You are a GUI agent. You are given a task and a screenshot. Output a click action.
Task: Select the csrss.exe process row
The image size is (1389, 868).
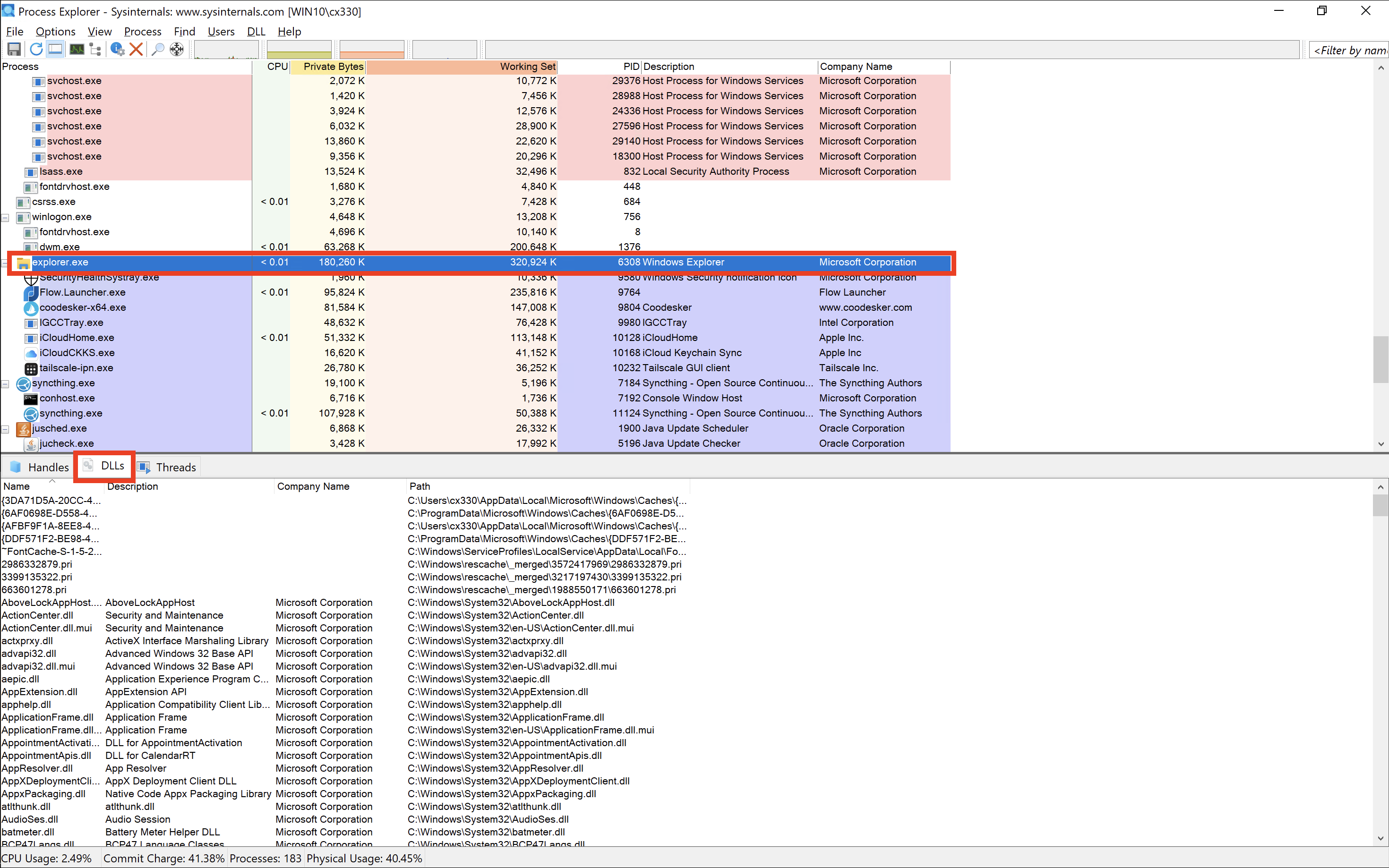pos(475,202)
